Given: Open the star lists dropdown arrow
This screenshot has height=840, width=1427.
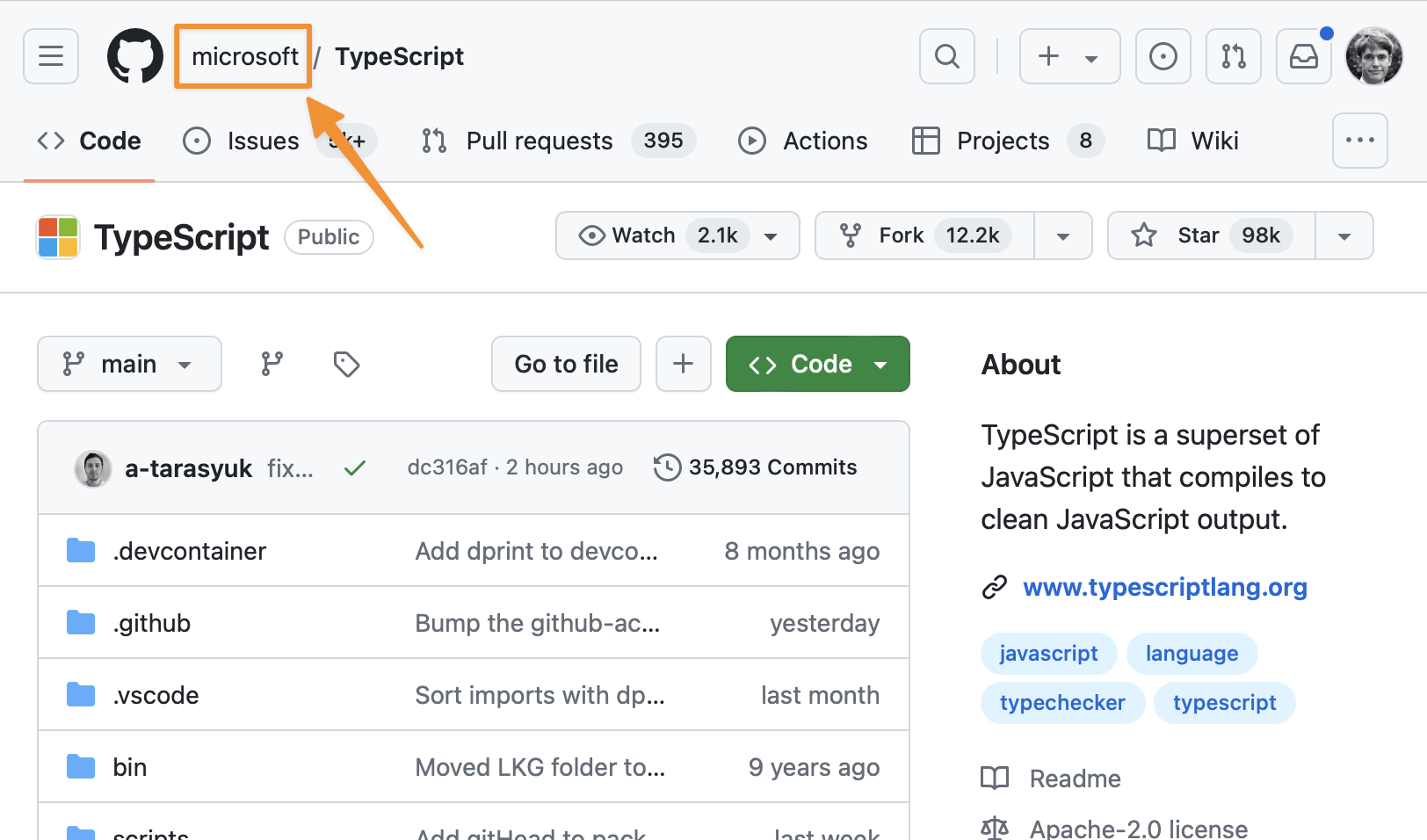Looking at the screenshot, I should pos(1344,235).
